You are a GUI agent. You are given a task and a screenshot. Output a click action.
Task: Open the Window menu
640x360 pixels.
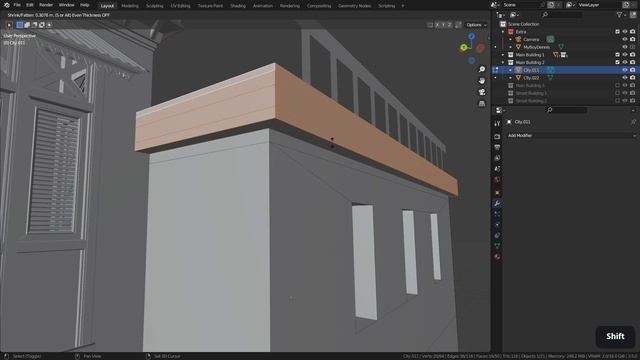pyautogui.click(x=67, y=5)
